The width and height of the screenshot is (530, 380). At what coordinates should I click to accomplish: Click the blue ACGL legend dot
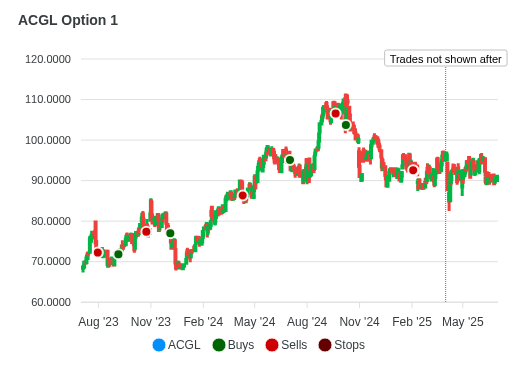point(159,345)
